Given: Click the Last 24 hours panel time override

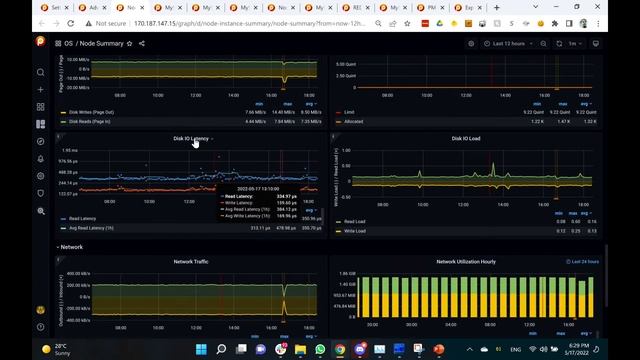Looking at the screenshot, I should coord(583,262).
